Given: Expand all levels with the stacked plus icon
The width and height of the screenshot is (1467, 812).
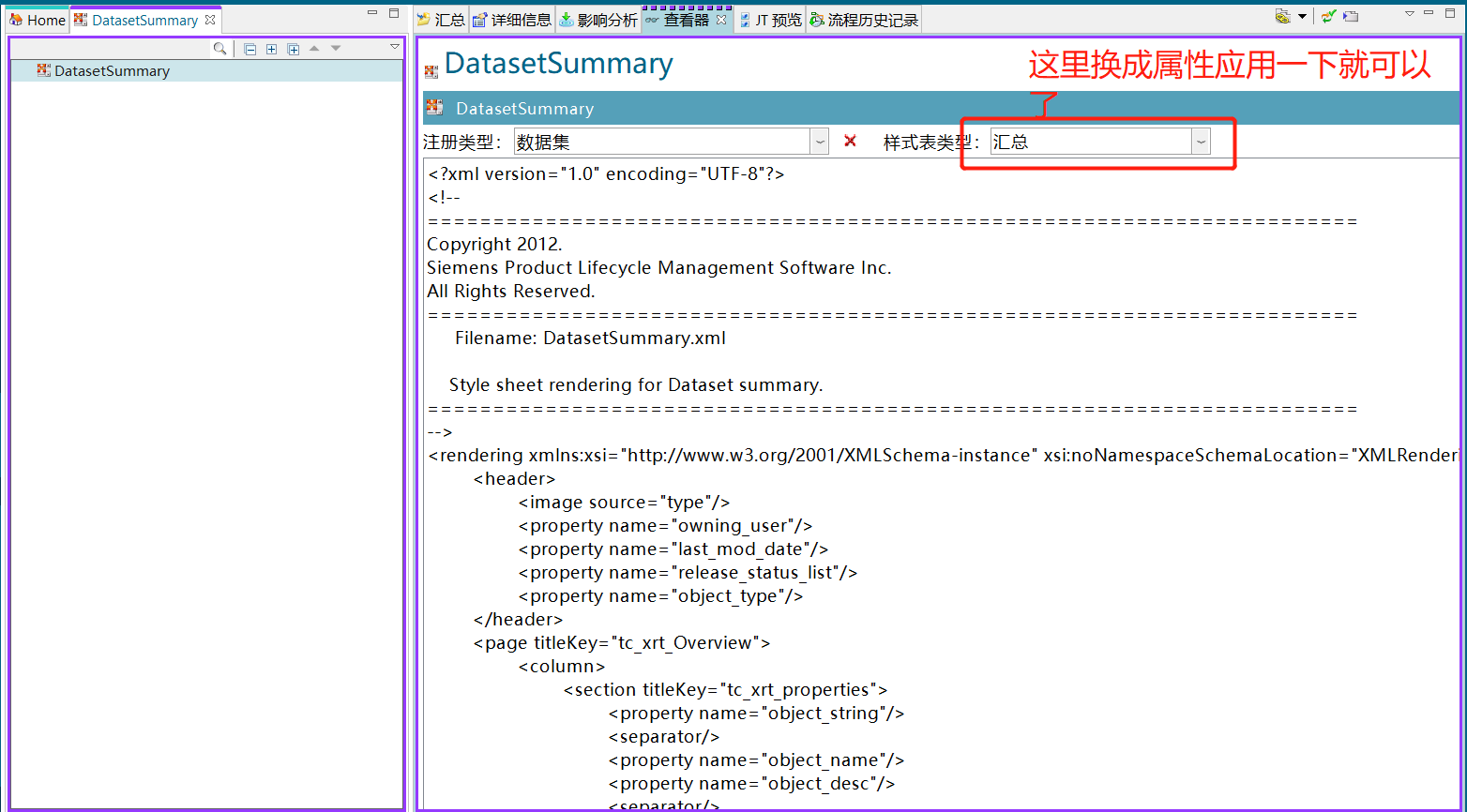Looking at the screenshot, I should pyautogui.click(x=293, y=49).
